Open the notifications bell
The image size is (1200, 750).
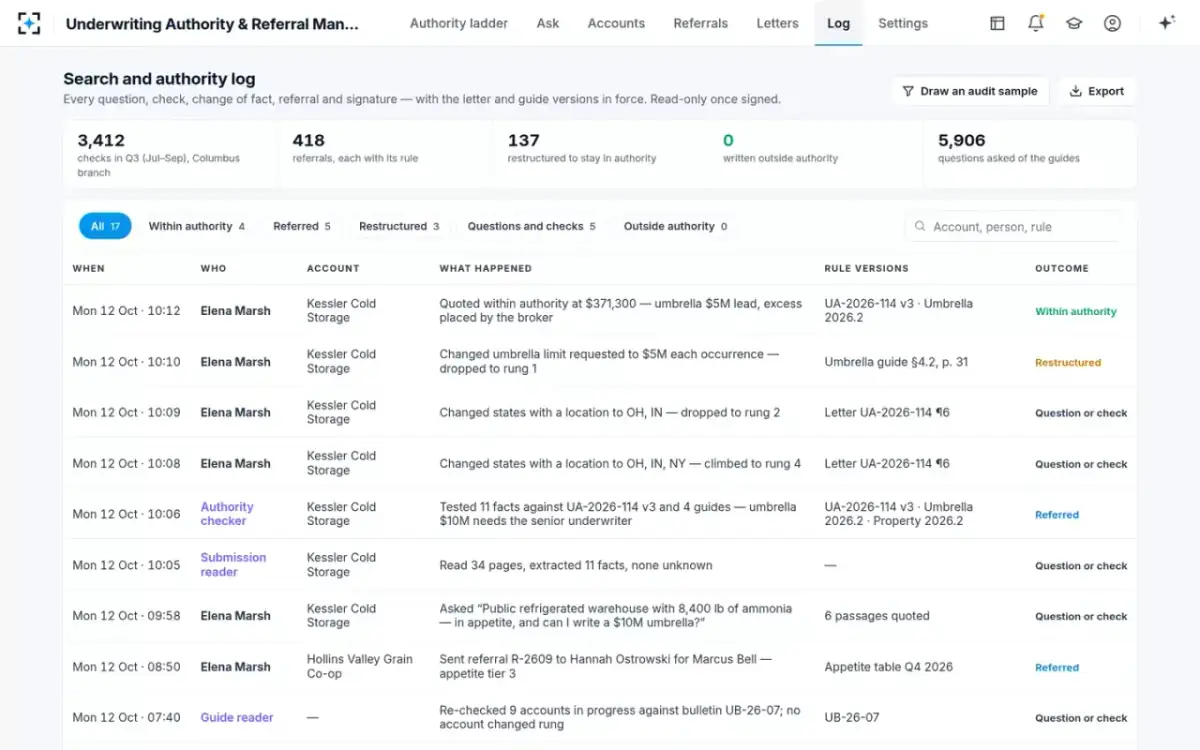[x=1036, y=23]
